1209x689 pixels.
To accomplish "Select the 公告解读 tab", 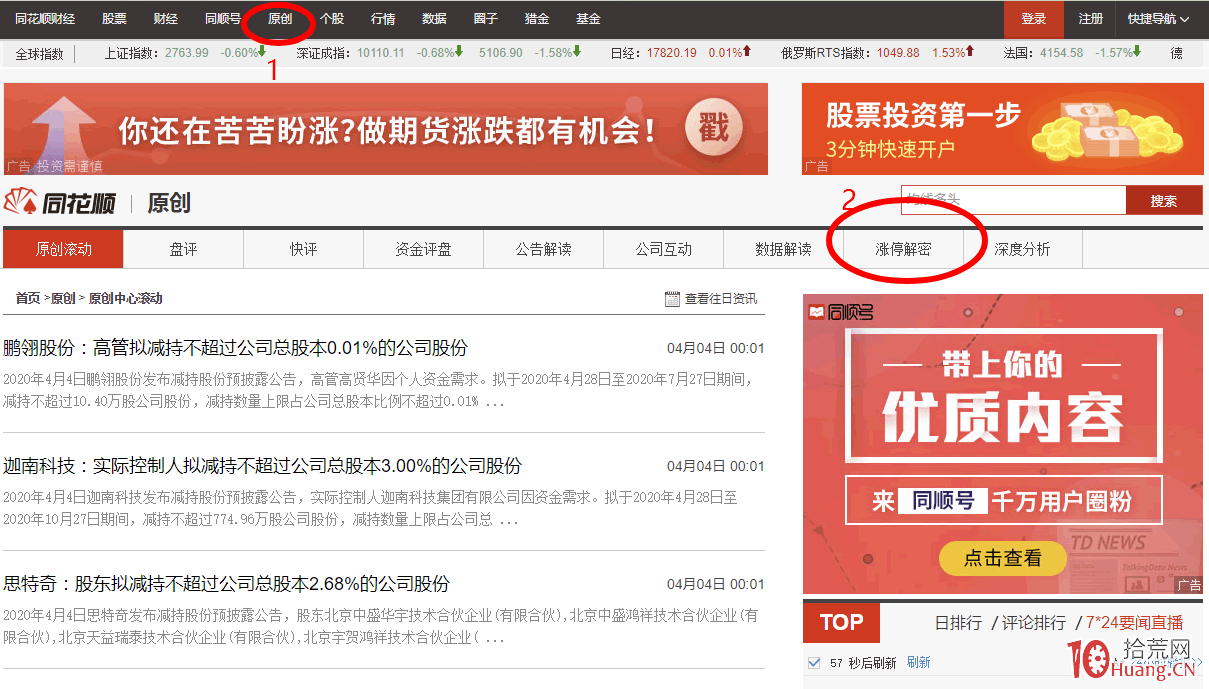I will pyautogui.click(x=544, y=249).
